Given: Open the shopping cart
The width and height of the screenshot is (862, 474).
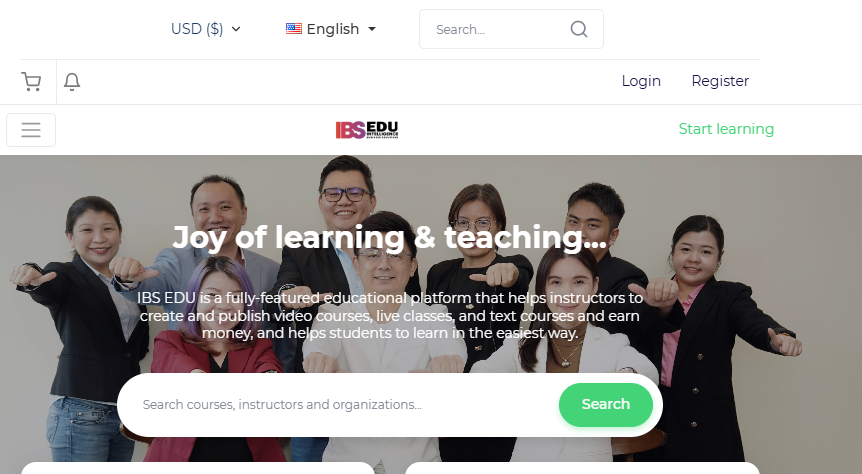Looking at the screenshot, I should [x=31, y=82].
